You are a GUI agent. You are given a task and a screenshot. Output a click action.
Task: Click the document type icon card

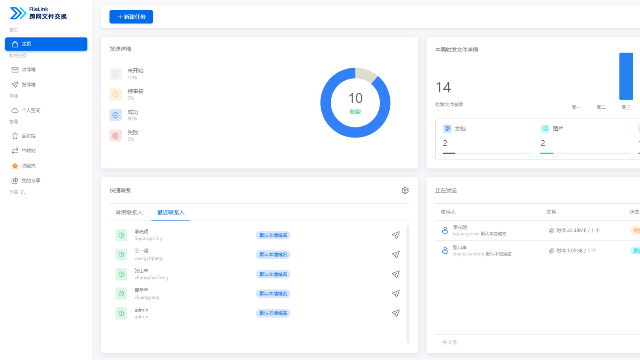click(x=447, y=129)
